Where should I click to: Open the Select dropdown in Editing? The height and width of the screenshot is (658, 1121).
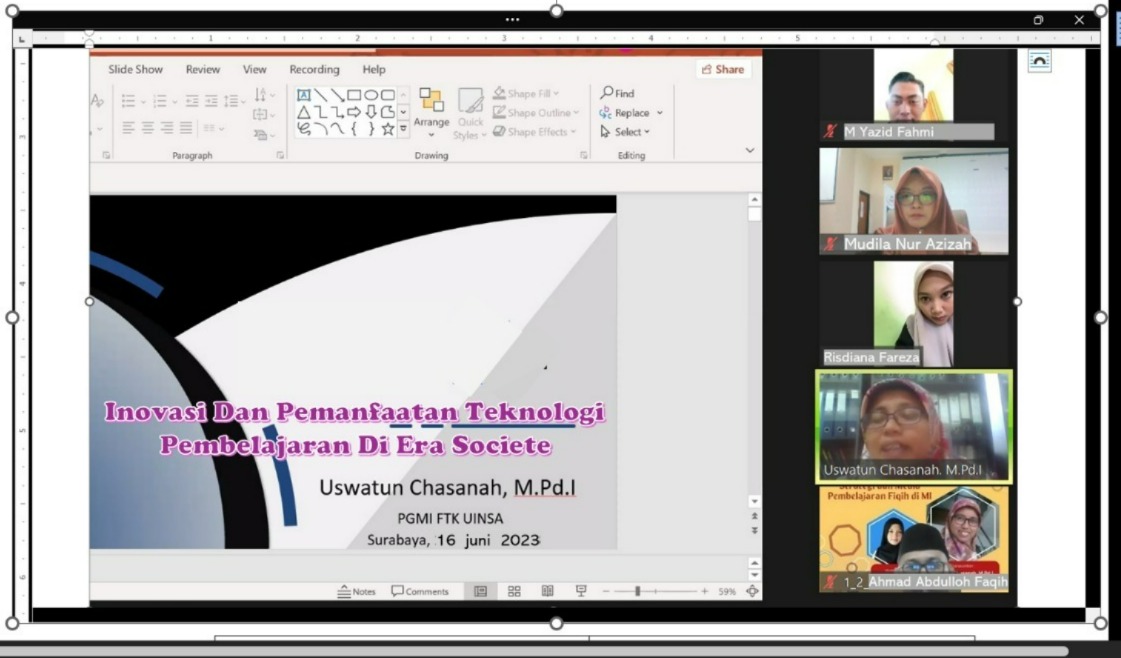tap(626, 132)
